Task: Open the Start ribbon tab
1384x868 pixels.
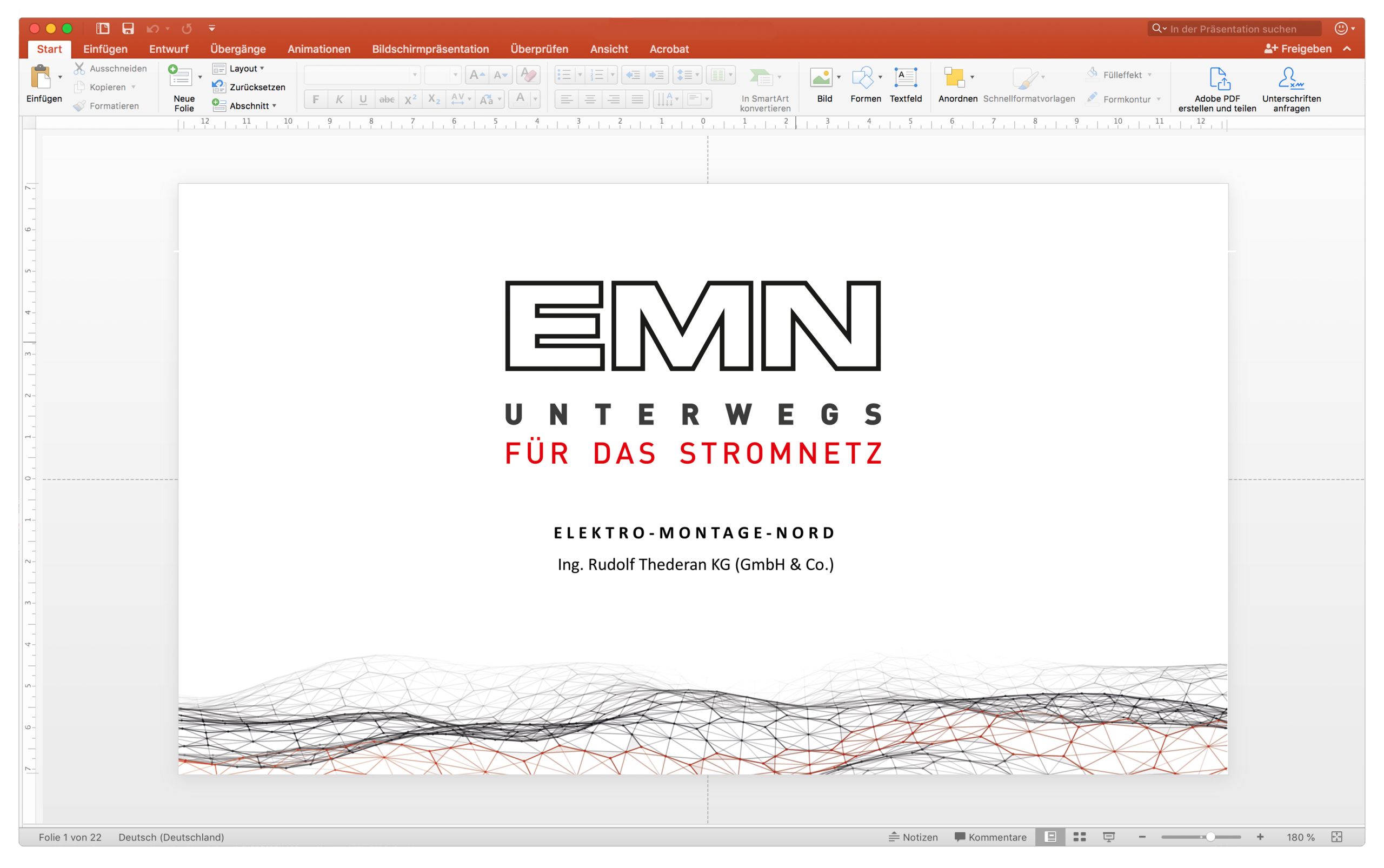Action: click(x=49, y=49)
